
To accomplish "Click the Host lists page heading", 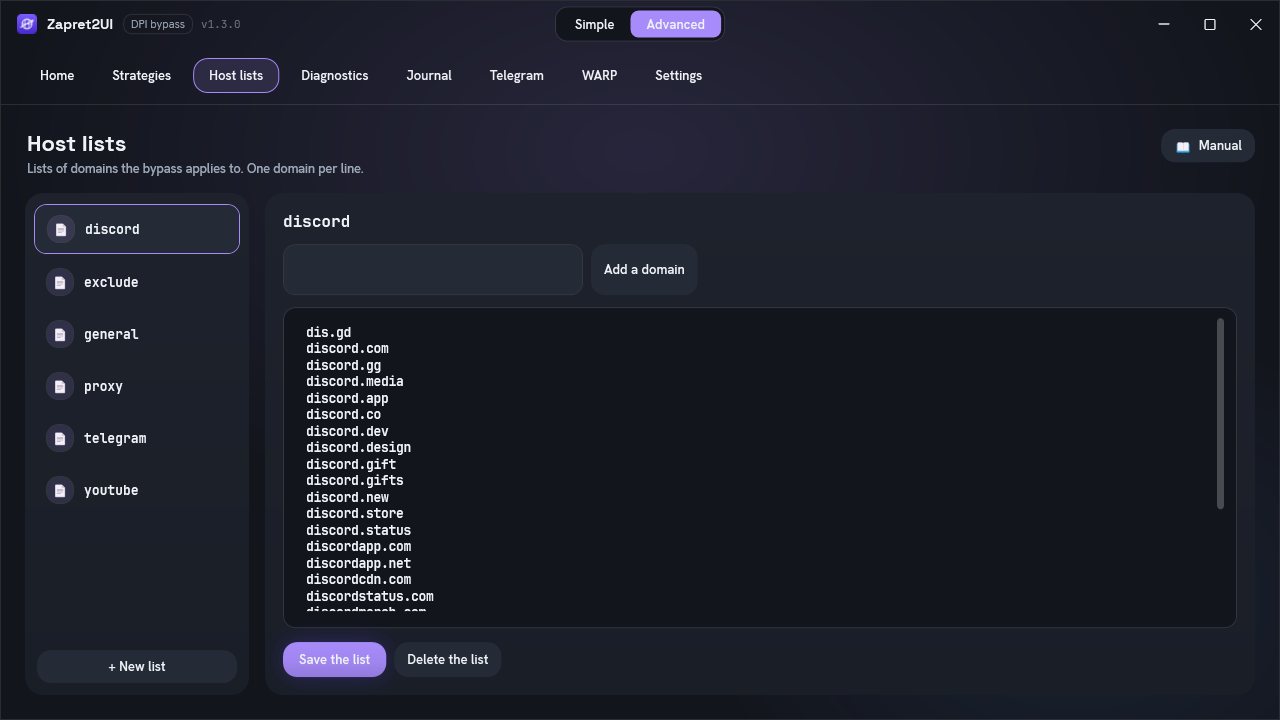I will tap(76, 143).
